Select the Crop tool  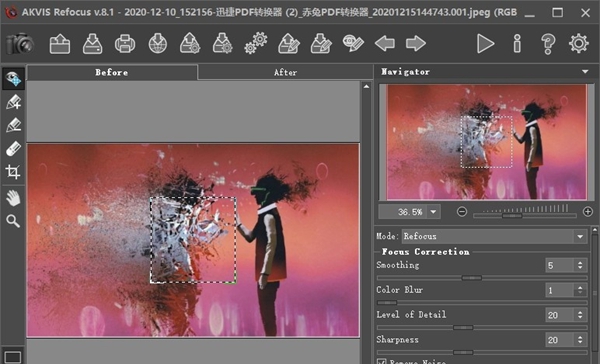(13, 172)
